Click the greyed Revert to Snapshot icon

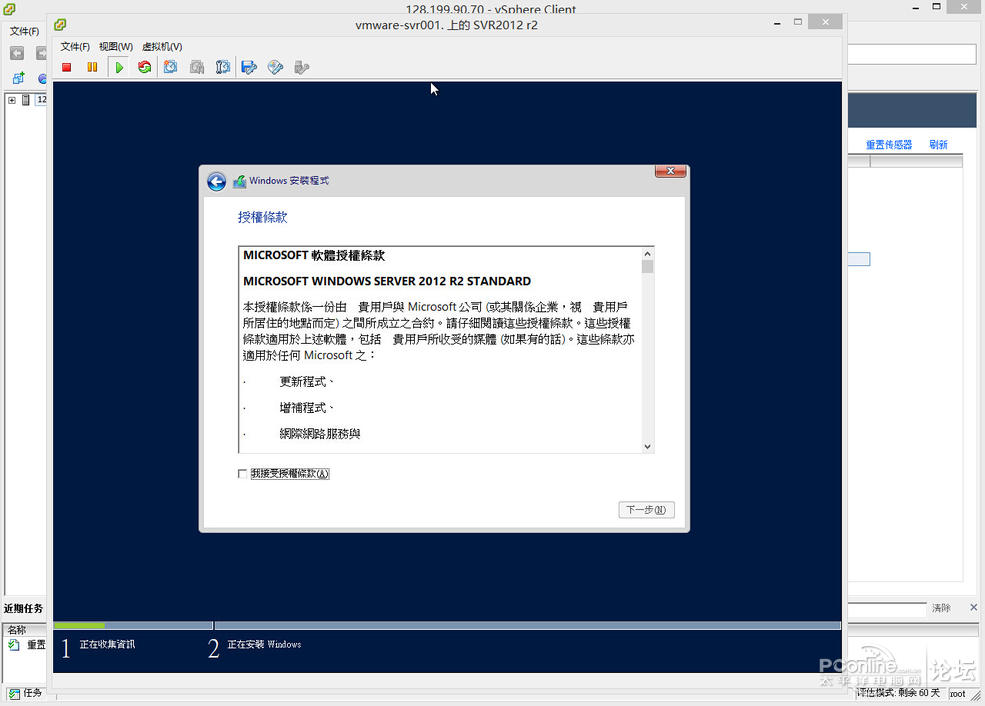click(x=197, y=67)
